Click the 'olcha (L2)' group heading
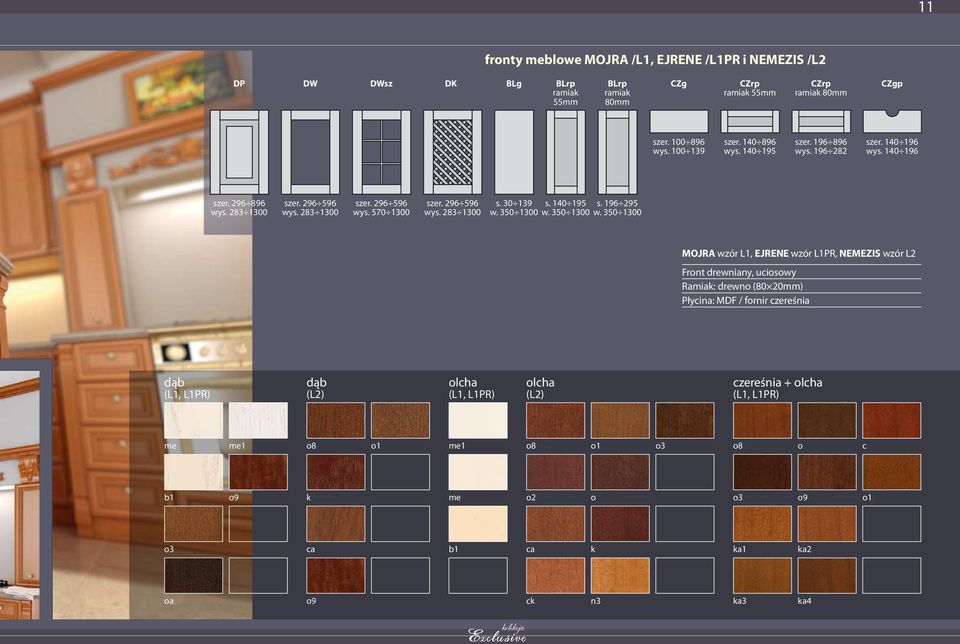 click(x=540, y=388)
